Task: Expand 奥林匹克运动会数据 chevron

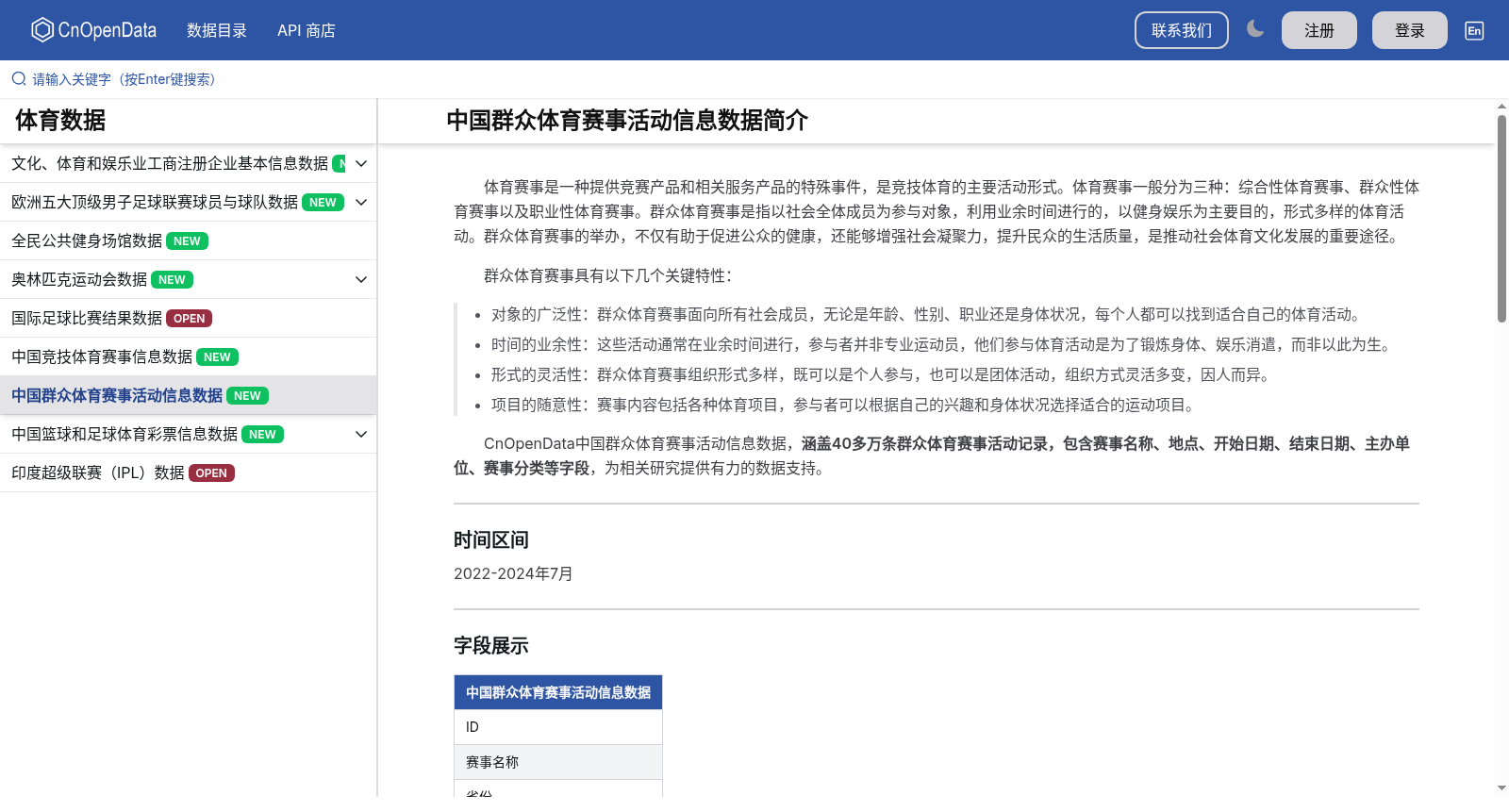Action: click(x=361, y=280)
